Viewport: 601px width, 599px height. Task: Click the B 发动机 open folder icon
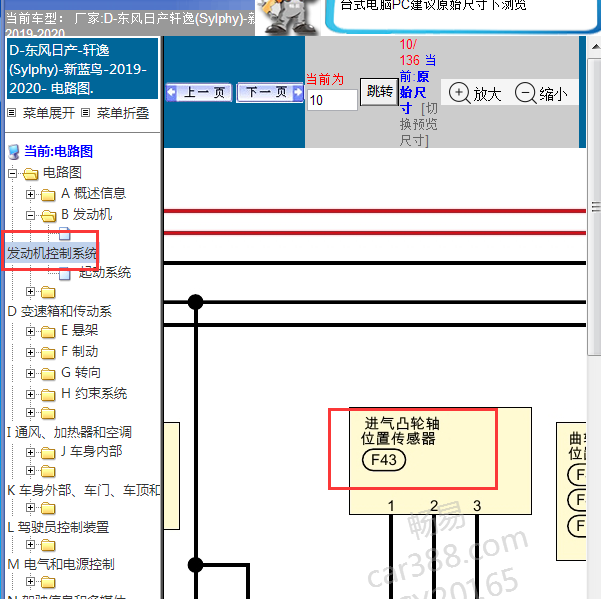click(x=48, y=216)
